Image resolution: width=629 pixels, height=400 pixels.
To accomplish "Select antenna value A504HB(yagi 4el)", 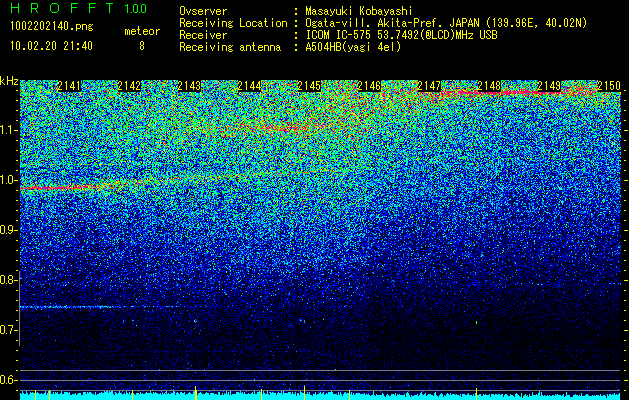I will tap(353, 47).
